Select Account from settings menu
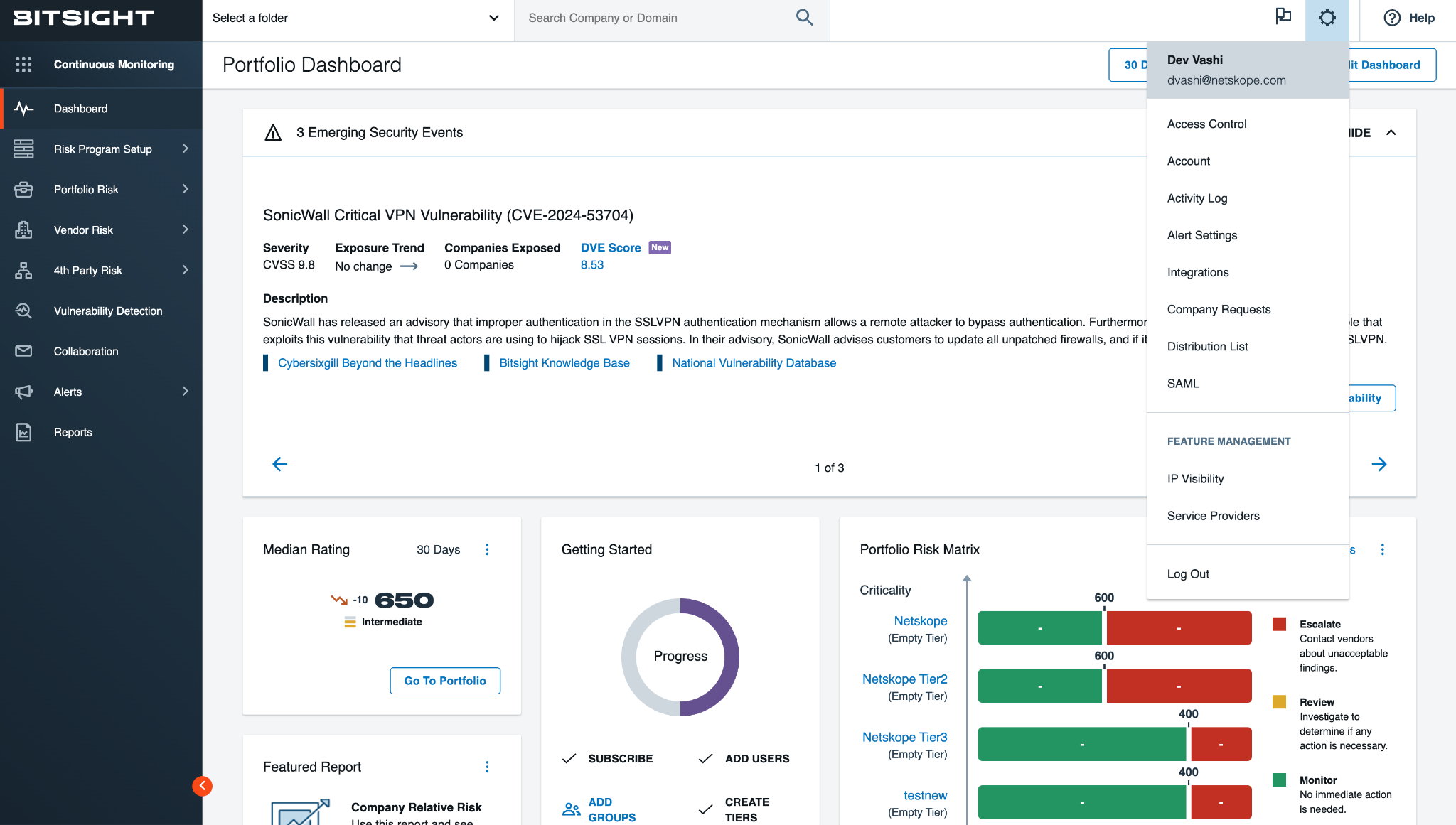The image size is (1456, 825). 1248,161
